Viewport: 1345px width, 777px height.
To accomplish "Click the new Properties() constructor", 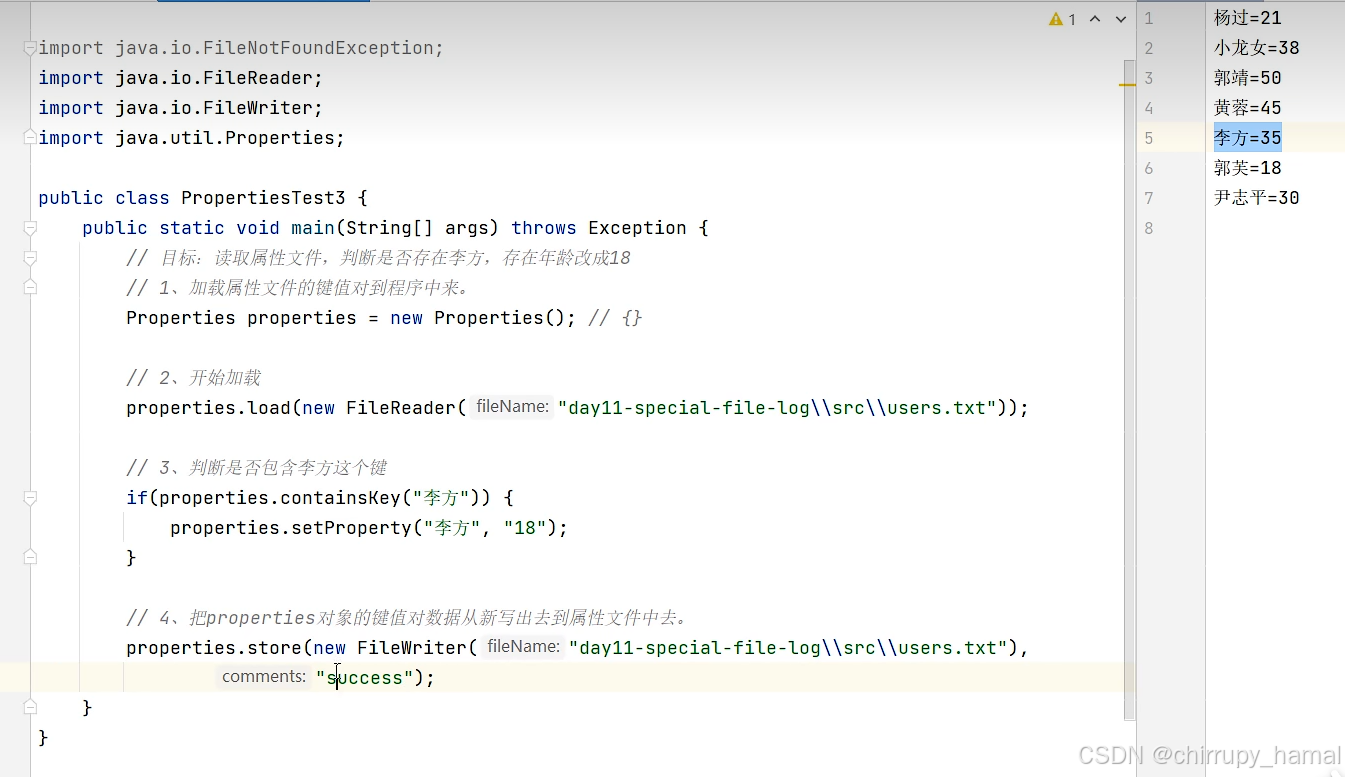I will [x=481, y=318].
